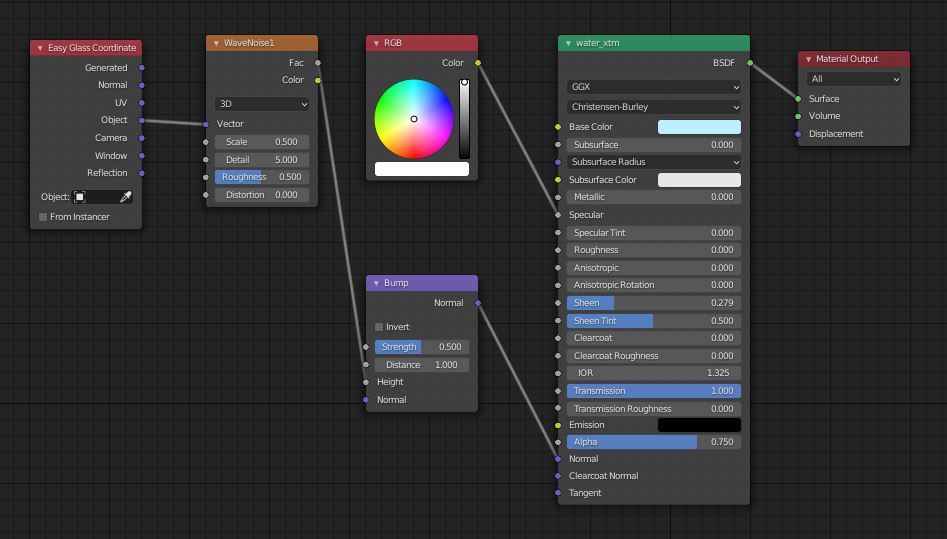Click the Specular input socket
947x539 pixels.
(x=558, y=215)
